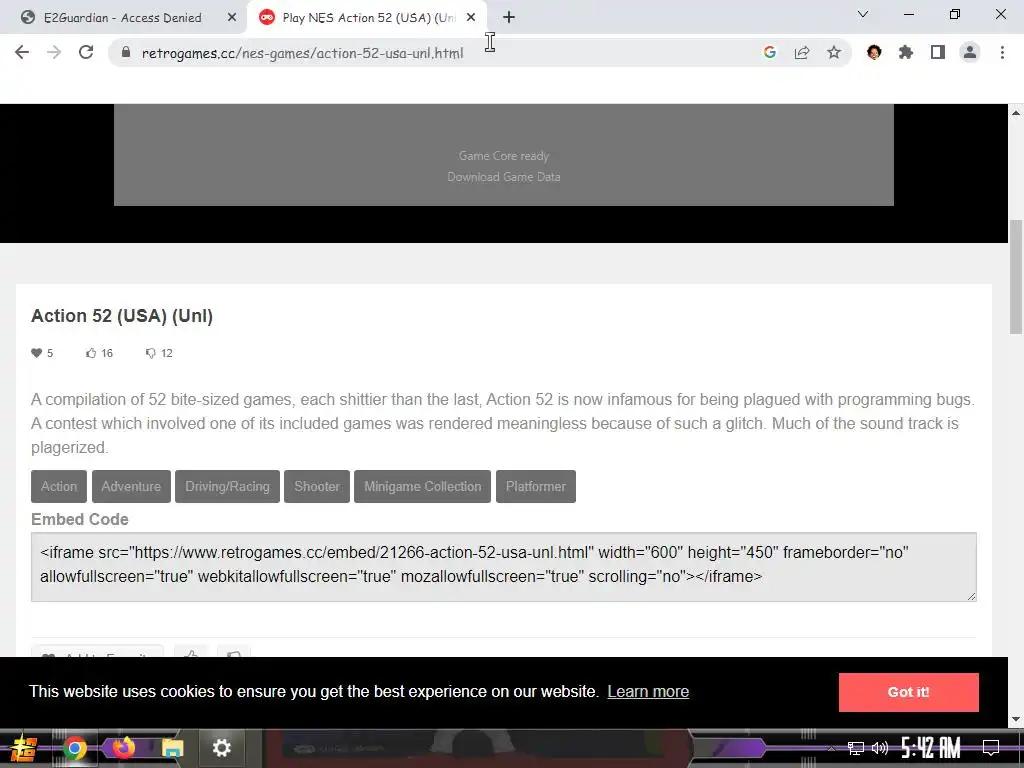Close the Play NES Action 52 tab
The height and width of the screenshot is (768, 1024).
tap(471, 18)
